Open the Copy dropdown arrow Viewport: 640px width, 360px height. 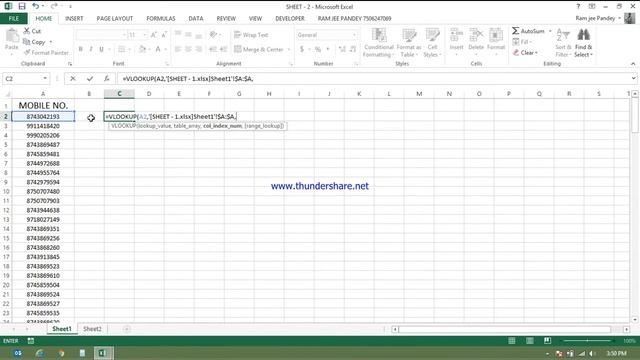(51, 42)
